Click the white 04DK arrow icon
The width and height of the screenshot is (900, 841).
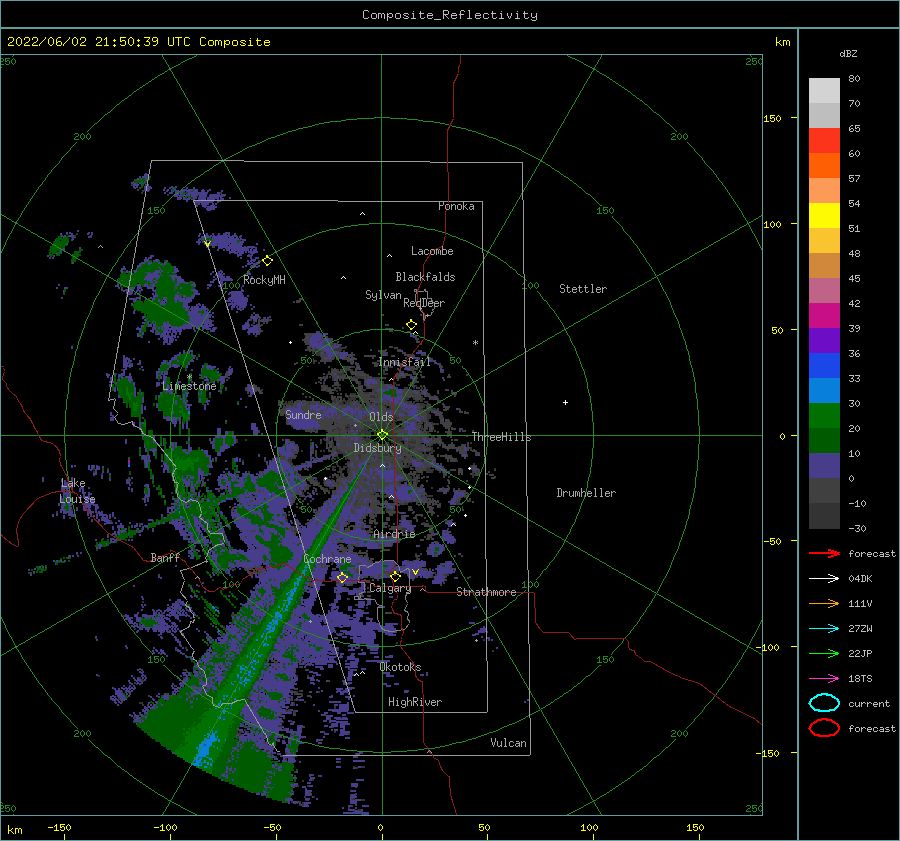point(824,578)
